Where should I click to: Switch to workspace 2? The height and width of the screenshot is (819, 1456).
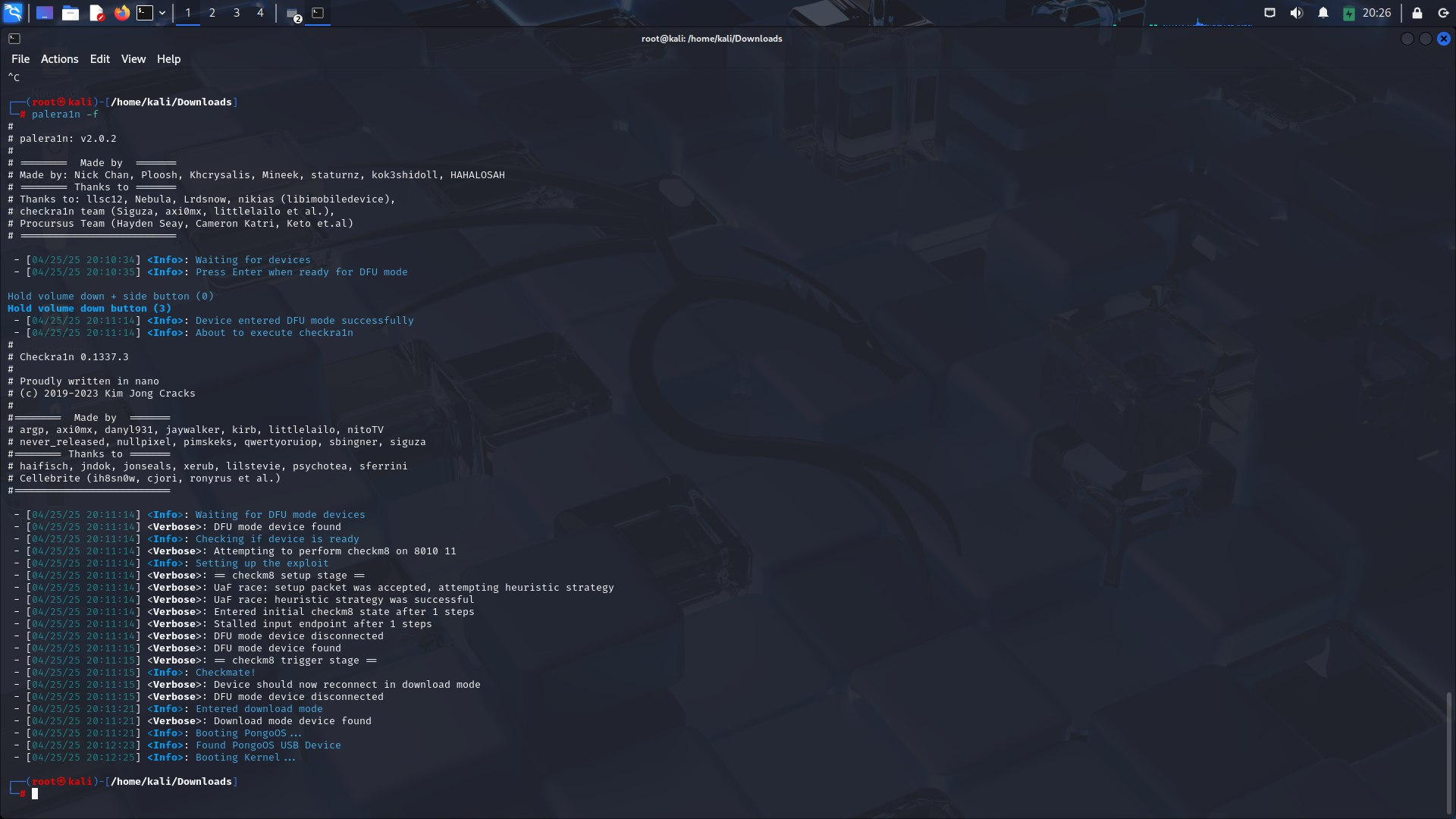[x=212, y=13]
